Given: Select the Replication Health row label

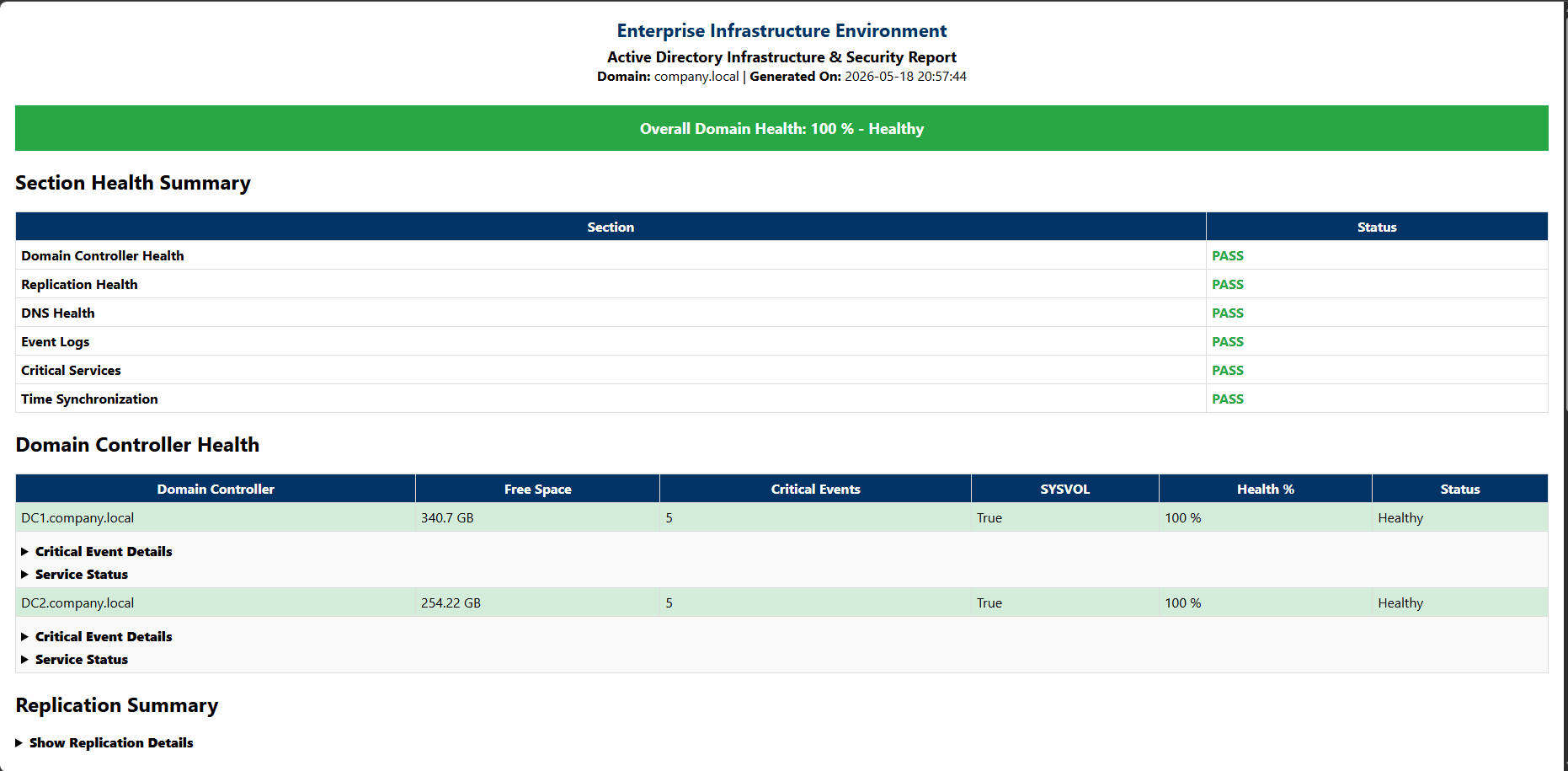Looking at the screenshot, I should [x=79, y=284].
